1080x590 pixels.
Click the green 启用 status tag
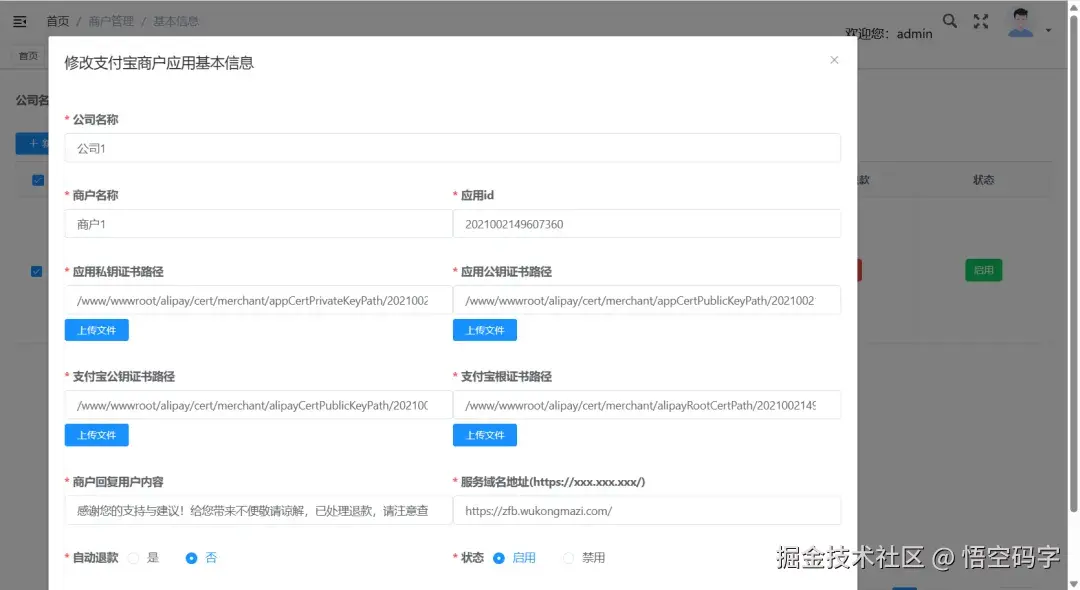point(984,270)
